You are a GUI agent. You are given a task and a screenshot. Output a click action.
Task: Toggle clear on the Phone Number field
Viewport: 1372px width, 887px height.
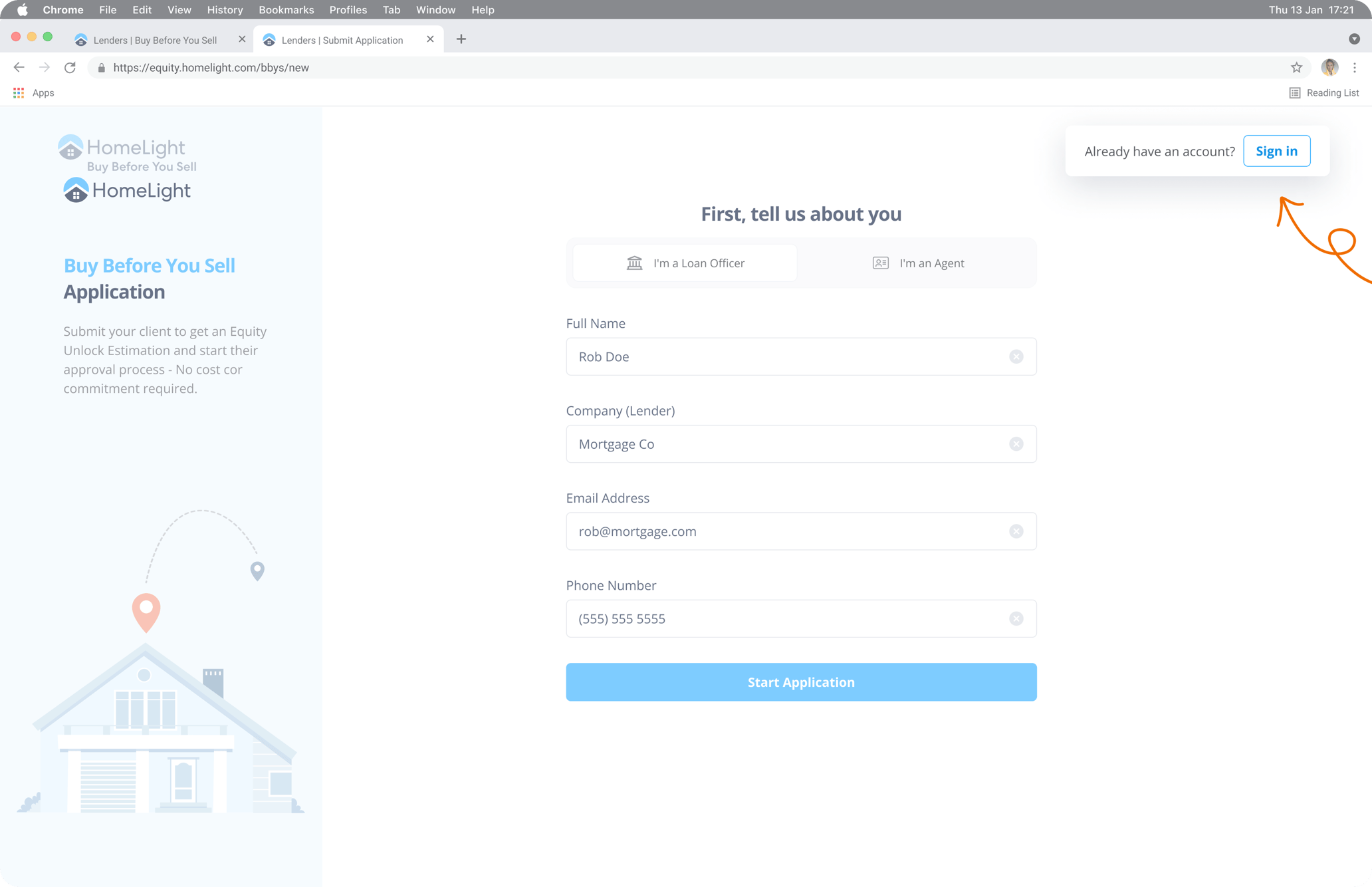pos(1016,618)
